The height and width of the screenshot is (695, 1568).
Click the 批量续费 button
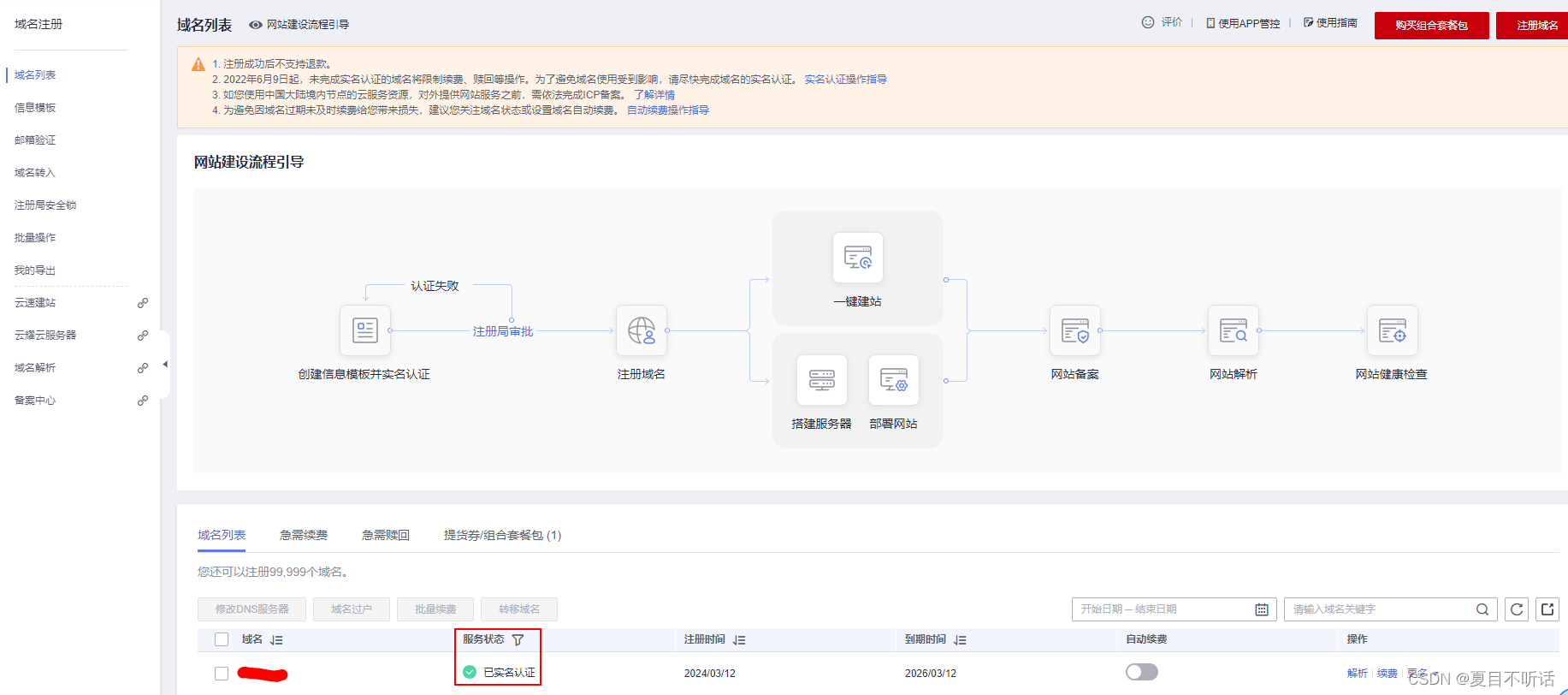[435, 609]
